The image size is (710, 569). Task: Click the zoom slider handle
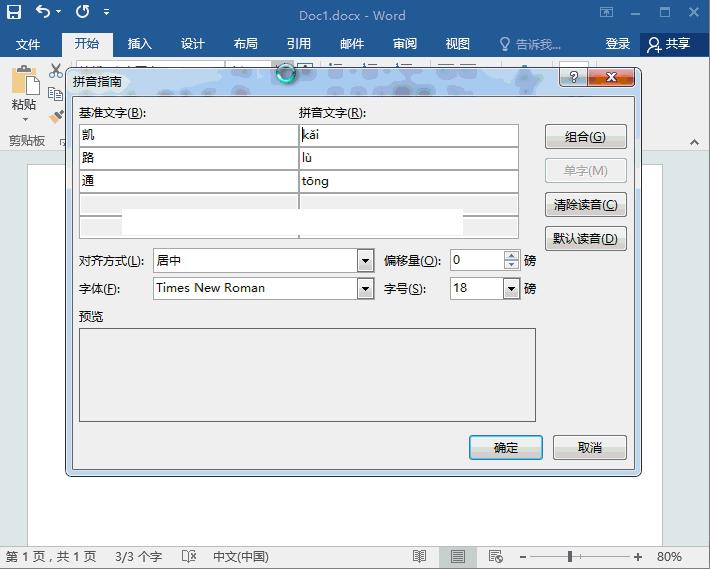pyautogui.click(x=570, y=556)
